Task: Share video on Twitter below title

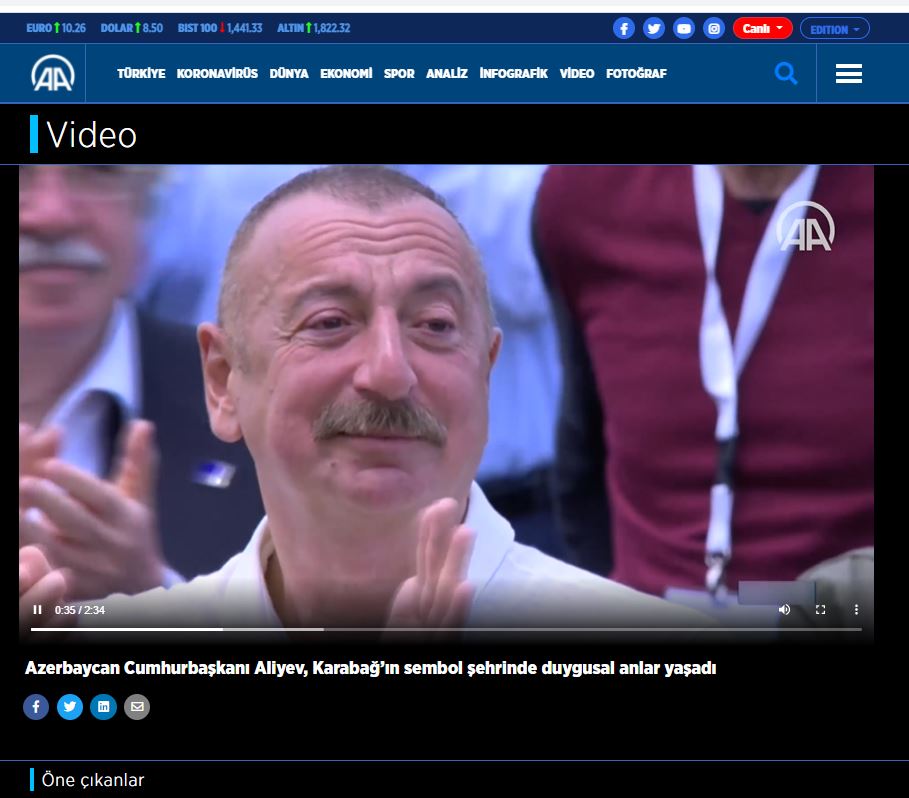Action: 70,707
